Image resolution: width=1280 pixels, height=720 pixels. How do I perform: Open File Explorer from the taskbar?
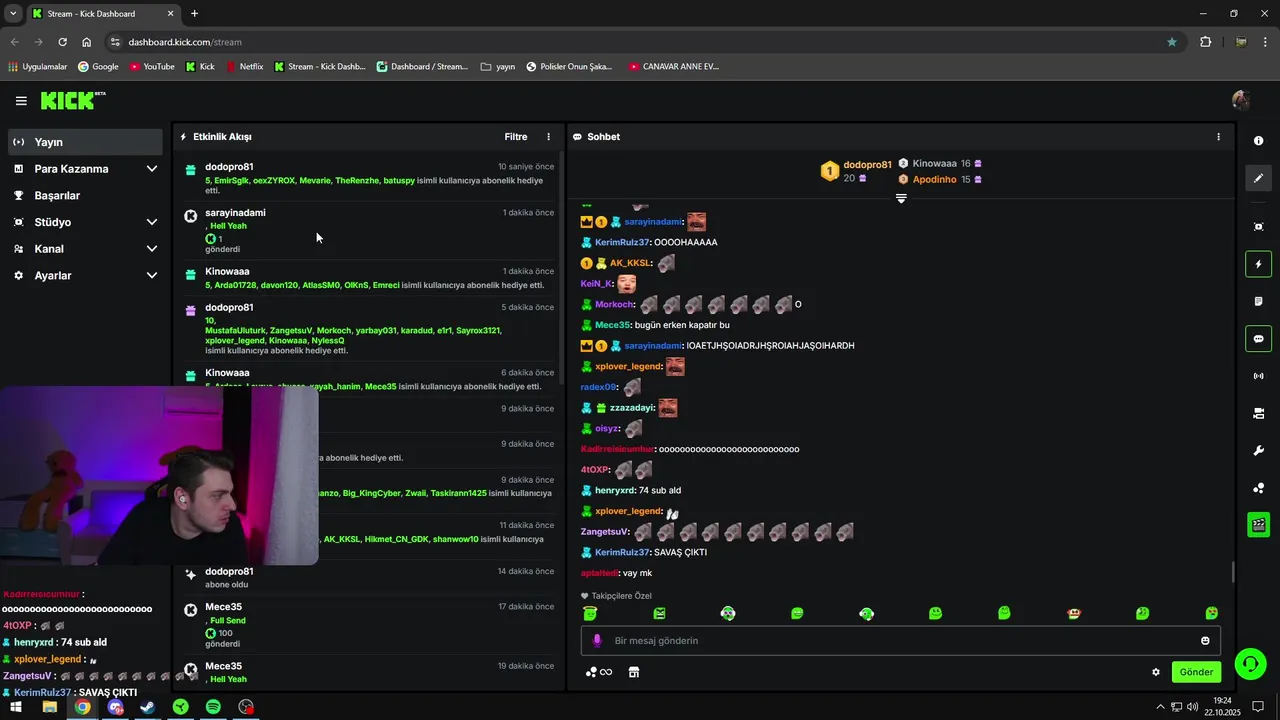(x=49, y=707)
